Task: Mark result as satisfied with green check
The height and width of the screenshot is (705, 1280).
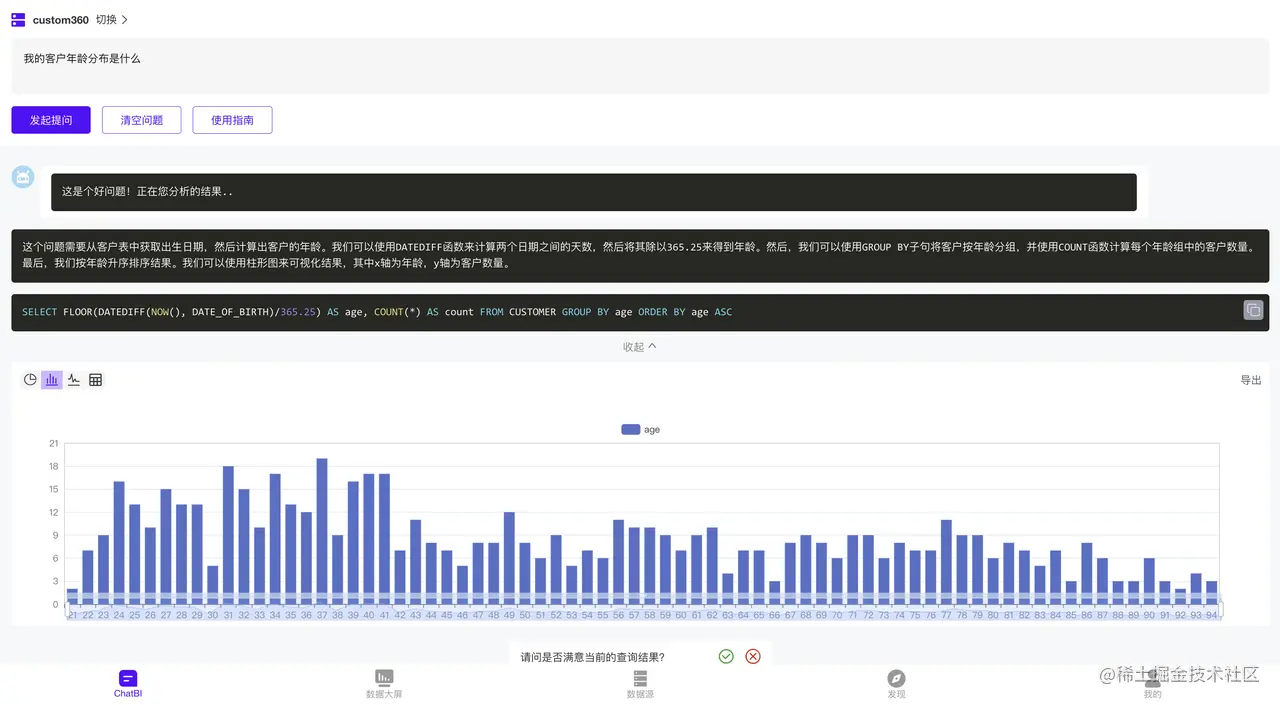Action: (726, 656)
